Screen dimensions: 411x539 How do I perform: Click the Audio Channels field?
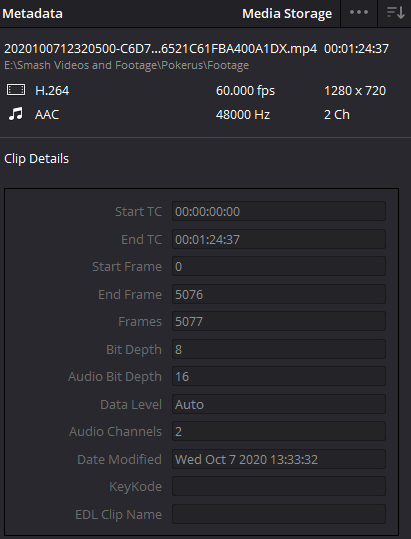tap(279, 431)
